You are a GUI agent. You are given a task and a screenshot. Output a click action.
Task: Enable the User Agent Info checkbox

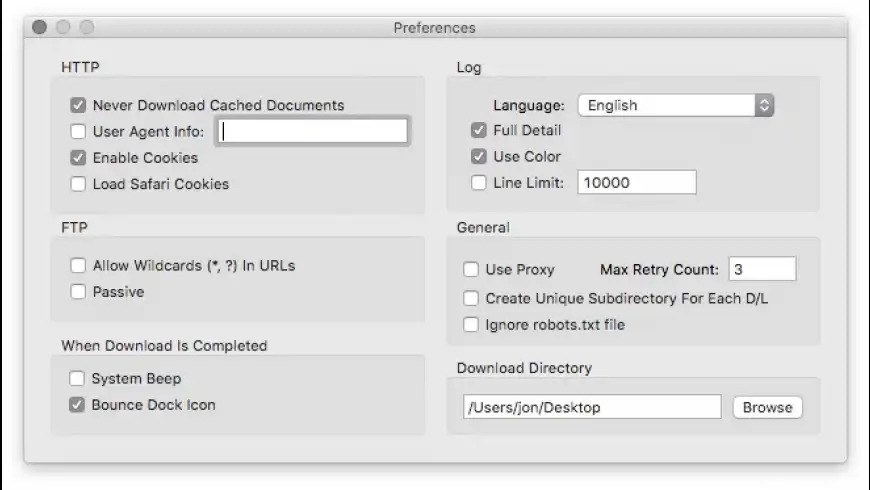click(78, 131)
